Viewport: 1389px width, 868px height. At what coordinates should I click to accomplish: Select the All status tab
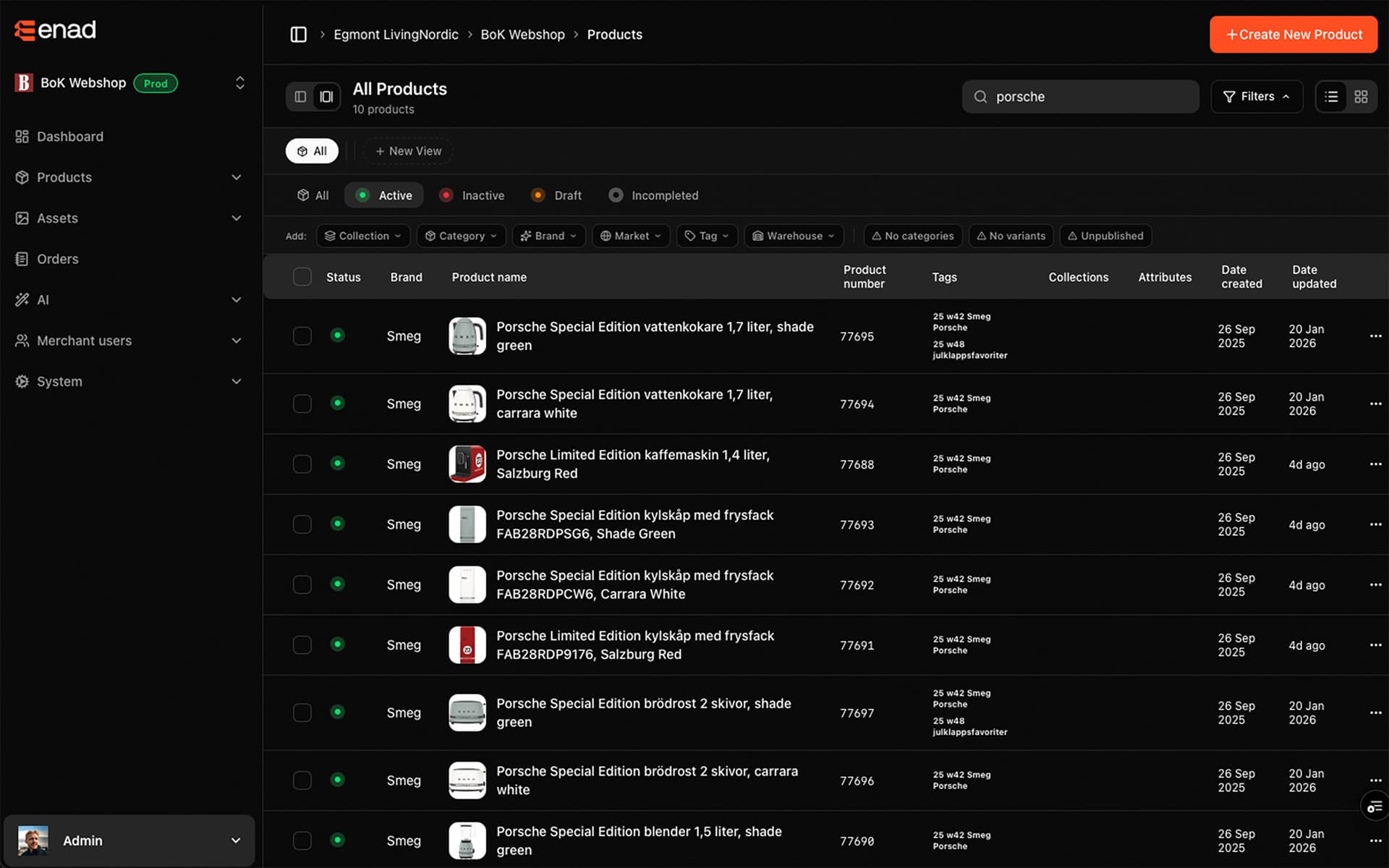[x=313, y=195]
